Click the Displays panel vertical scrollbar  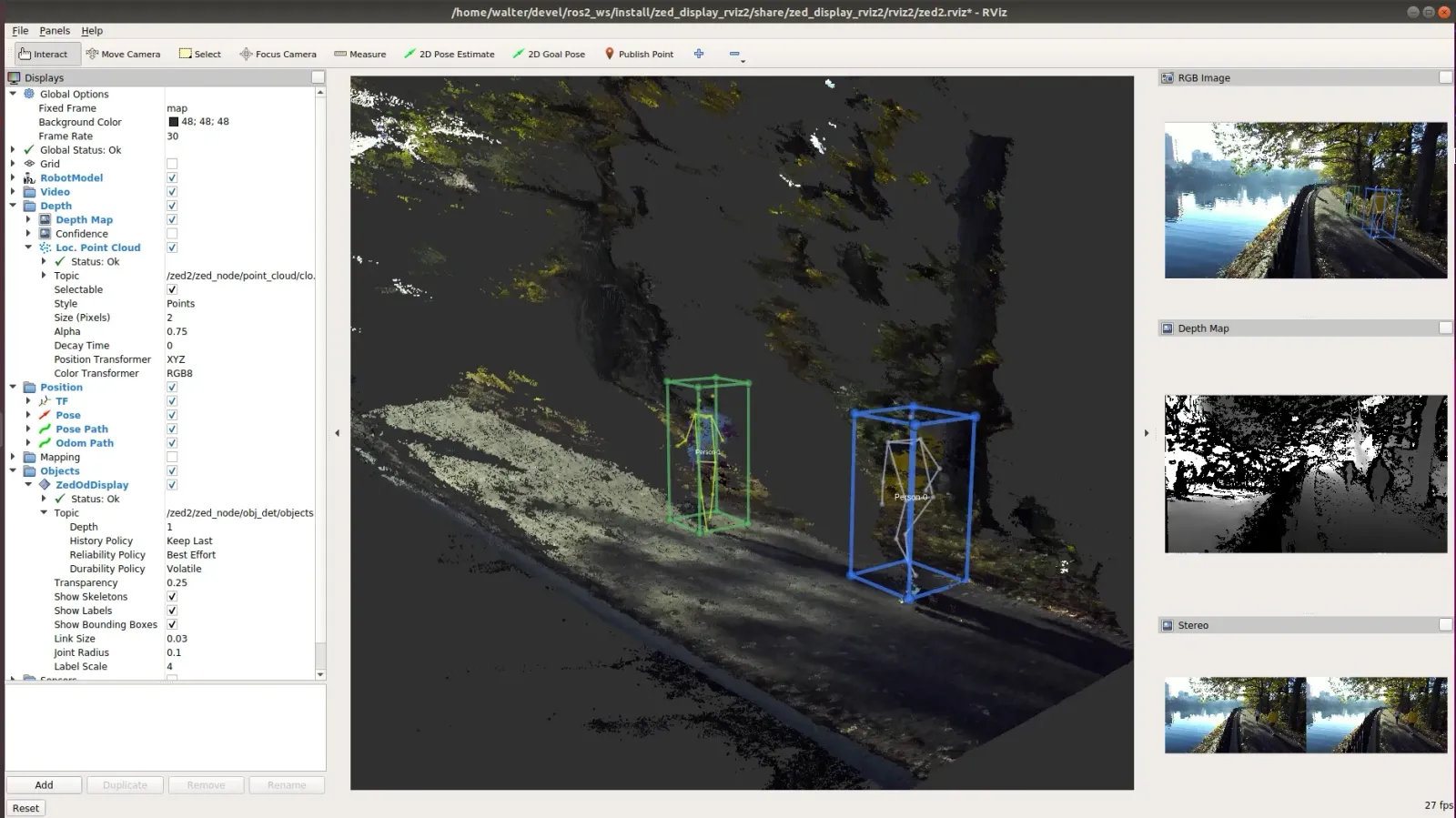point(320,383)
